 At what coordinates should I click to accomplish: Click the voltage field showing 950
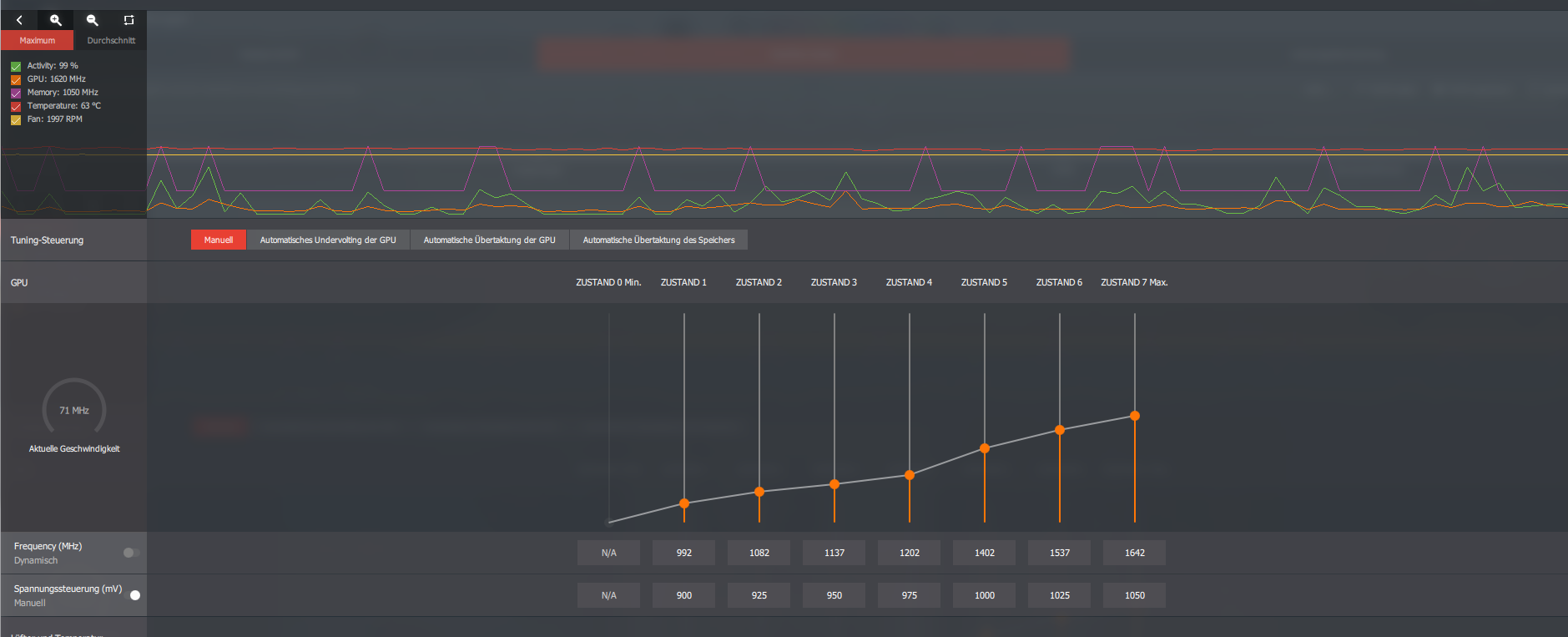point(834,595)
